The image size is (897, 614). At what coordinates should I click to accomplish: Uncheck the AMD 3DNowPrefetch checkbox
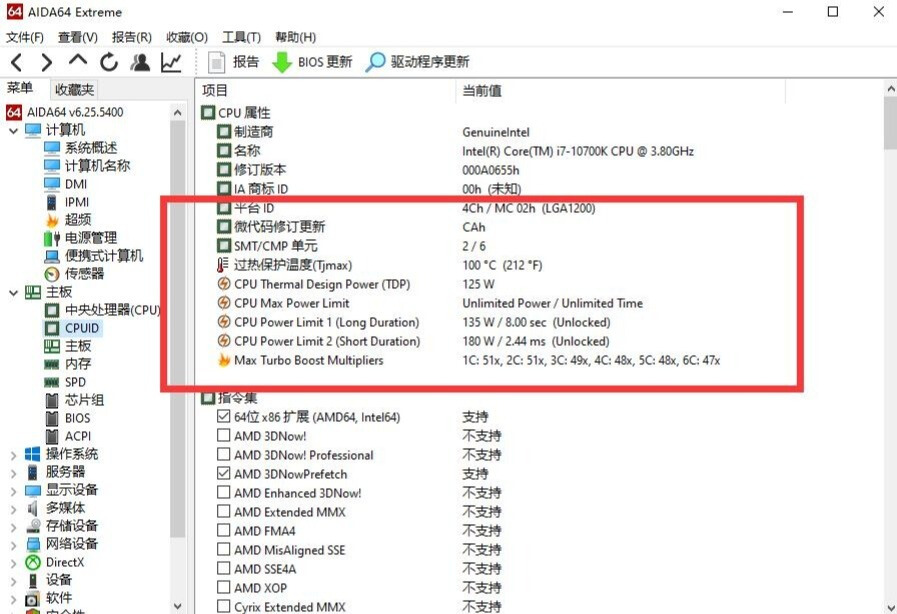(224, 474)
